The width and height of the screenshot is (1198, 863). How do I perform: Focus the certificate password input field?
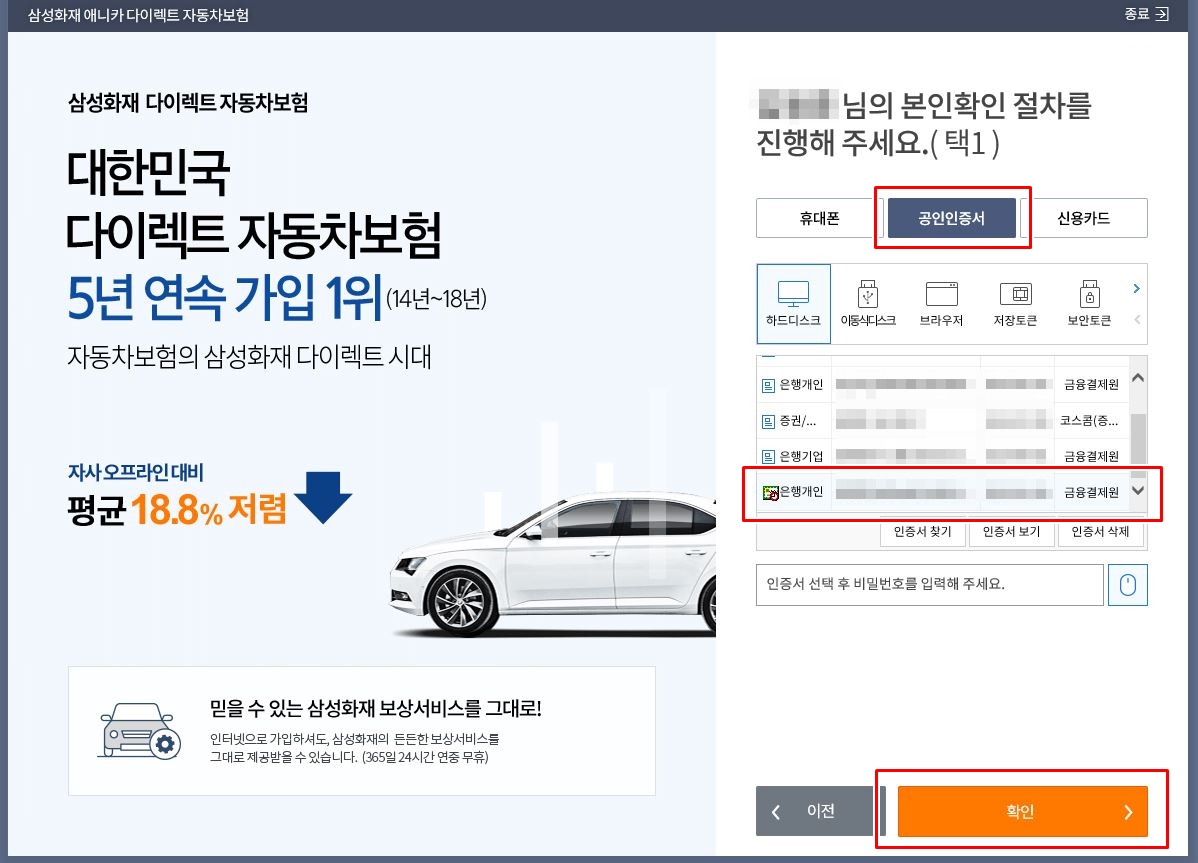coord(930,585)
